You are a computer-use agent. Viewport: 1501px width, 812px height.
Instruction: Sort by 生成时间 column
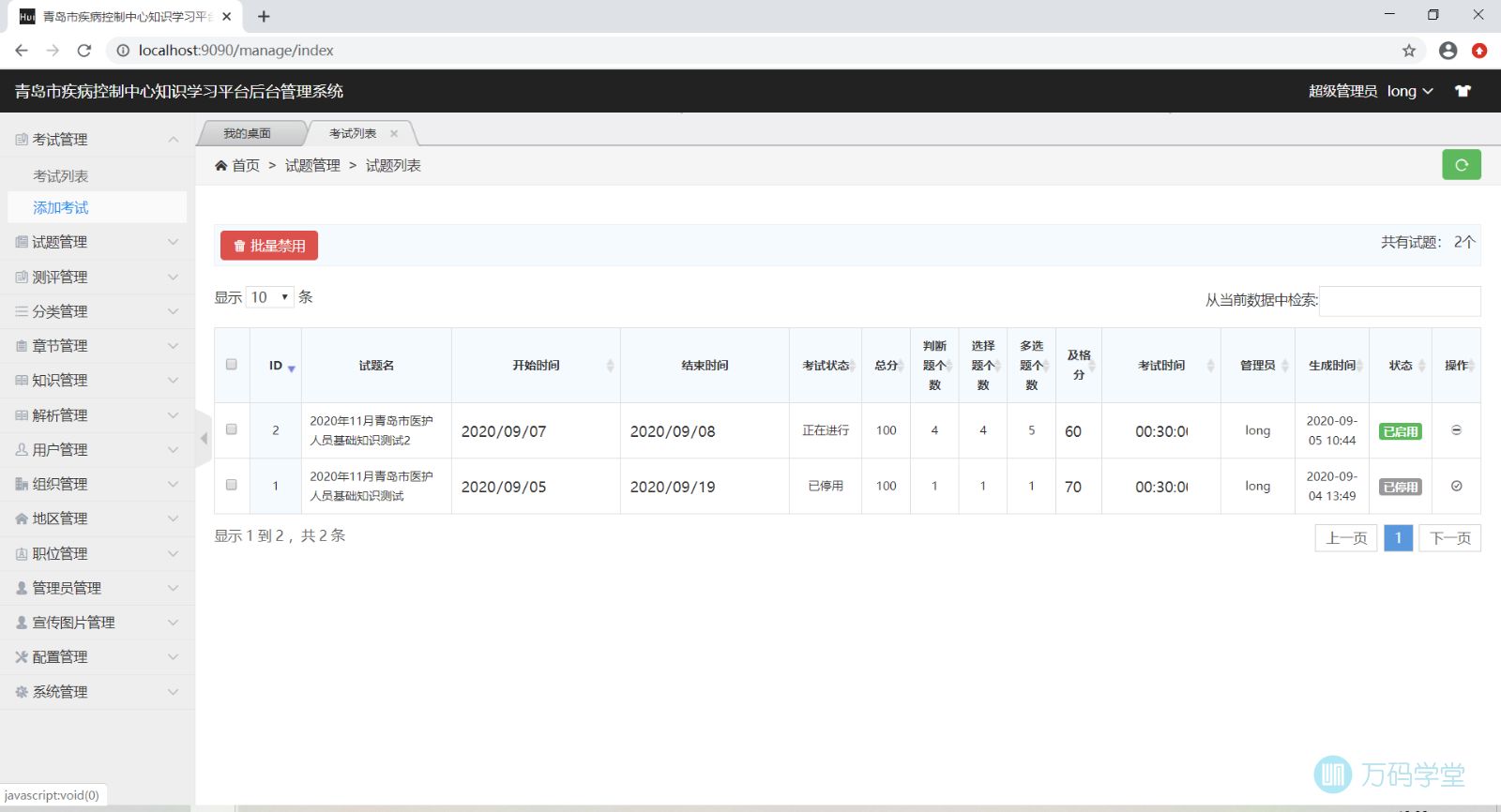(1332, 366)
